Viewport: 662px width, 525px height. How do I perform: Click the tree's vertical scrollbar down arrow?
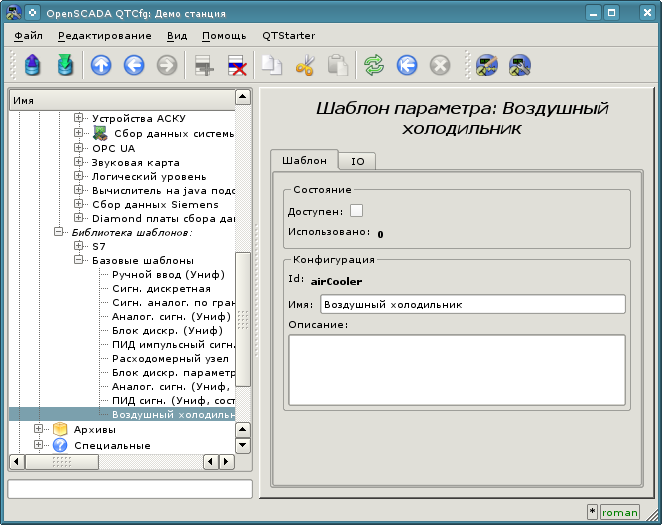(x=242, y=444)
